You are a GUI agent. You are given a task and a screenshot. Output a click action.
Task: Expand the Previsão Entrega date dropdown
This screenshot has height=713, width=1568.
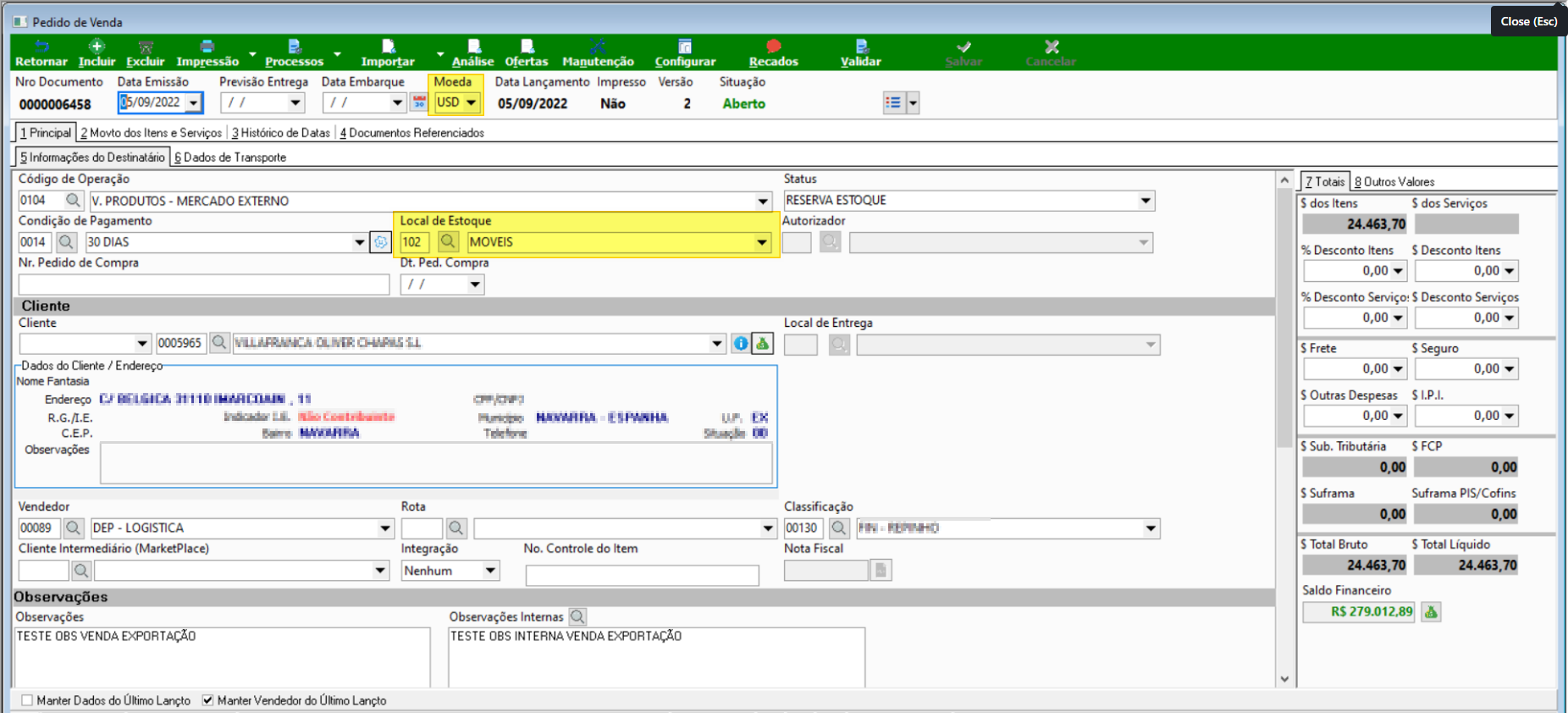(295, 102)
